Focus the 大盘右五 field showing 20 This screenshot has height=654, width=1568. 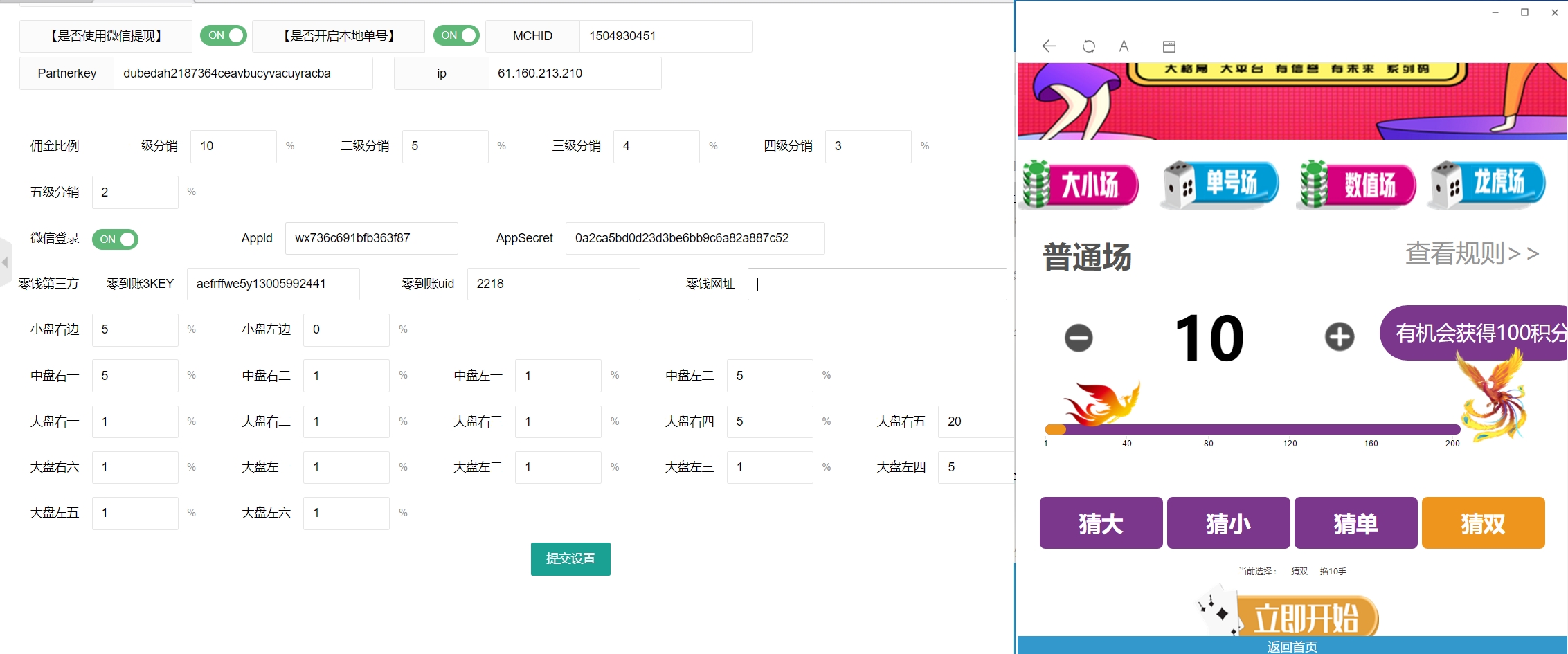(976, 421)
